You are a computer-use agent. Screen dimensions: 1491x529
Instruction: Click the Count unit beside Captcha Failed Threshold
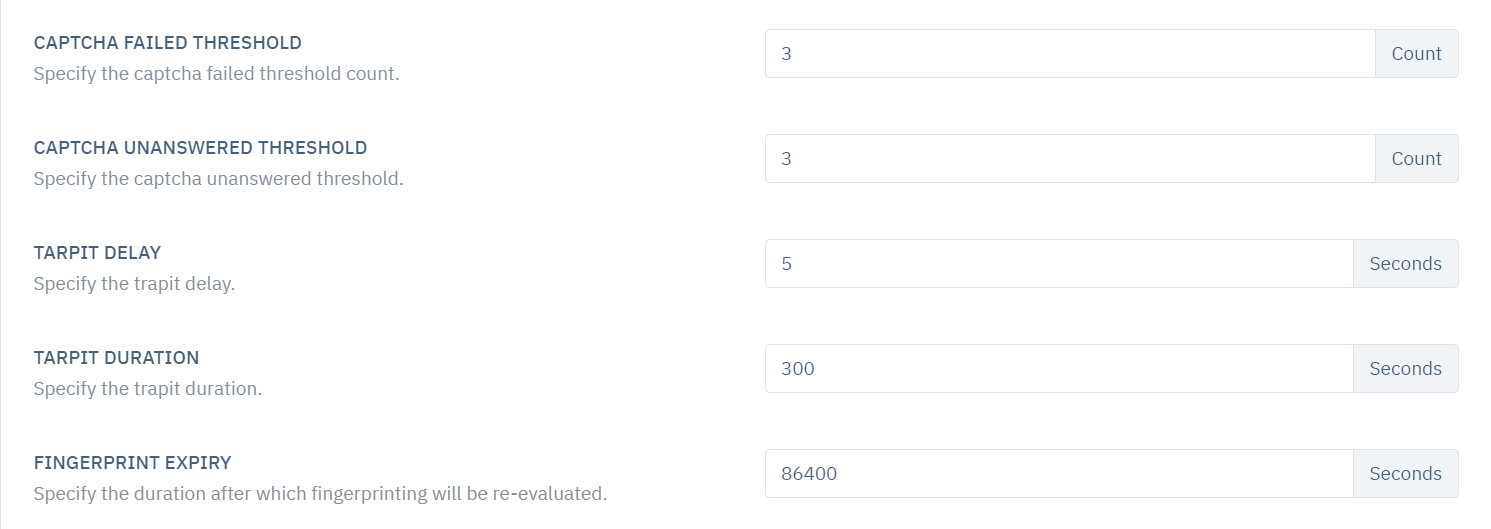tap(1417, 54)
